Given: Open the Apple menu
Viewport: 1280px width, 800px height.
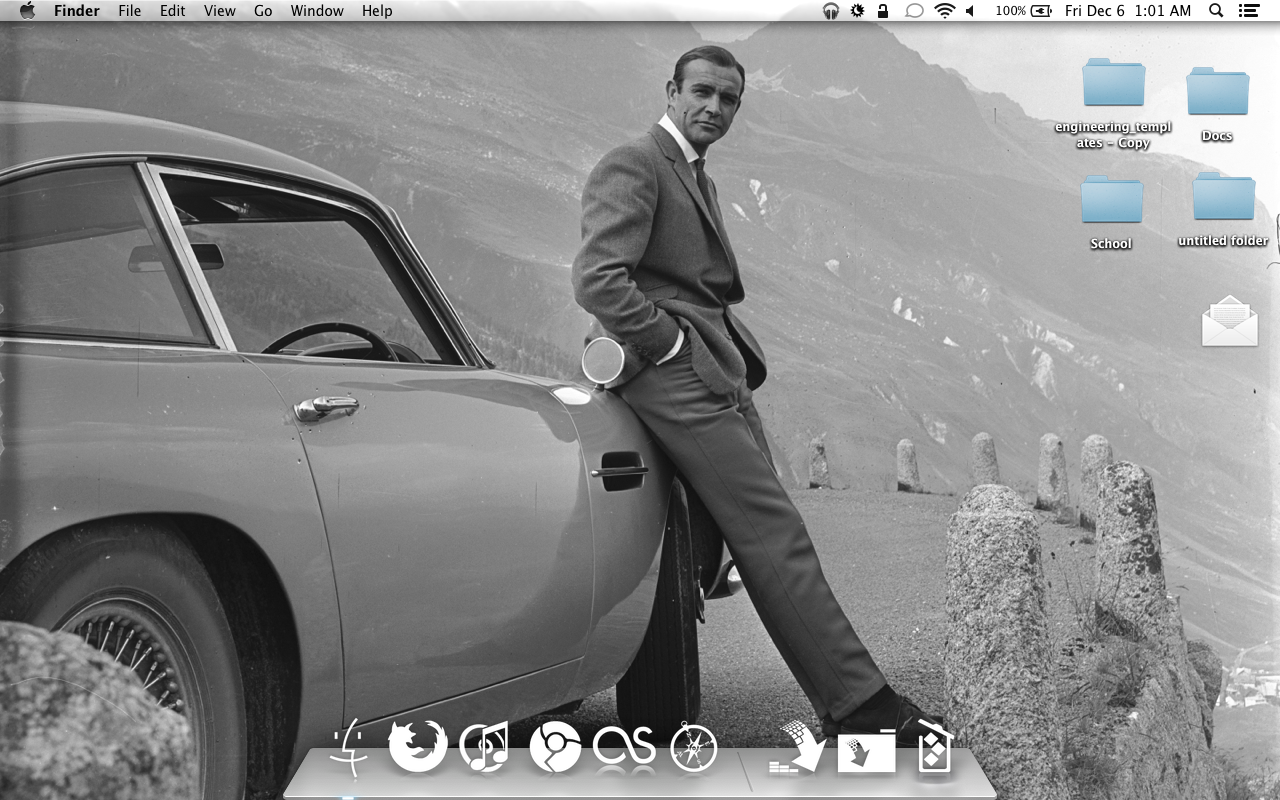Looking at the screenshot, I should click(27, 11).
